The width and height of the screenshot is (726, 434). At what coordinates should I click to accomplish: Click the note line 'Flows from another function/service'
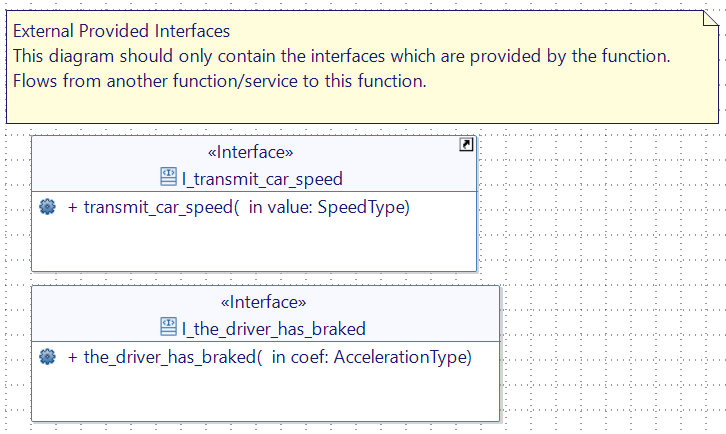tap(219, 81)
